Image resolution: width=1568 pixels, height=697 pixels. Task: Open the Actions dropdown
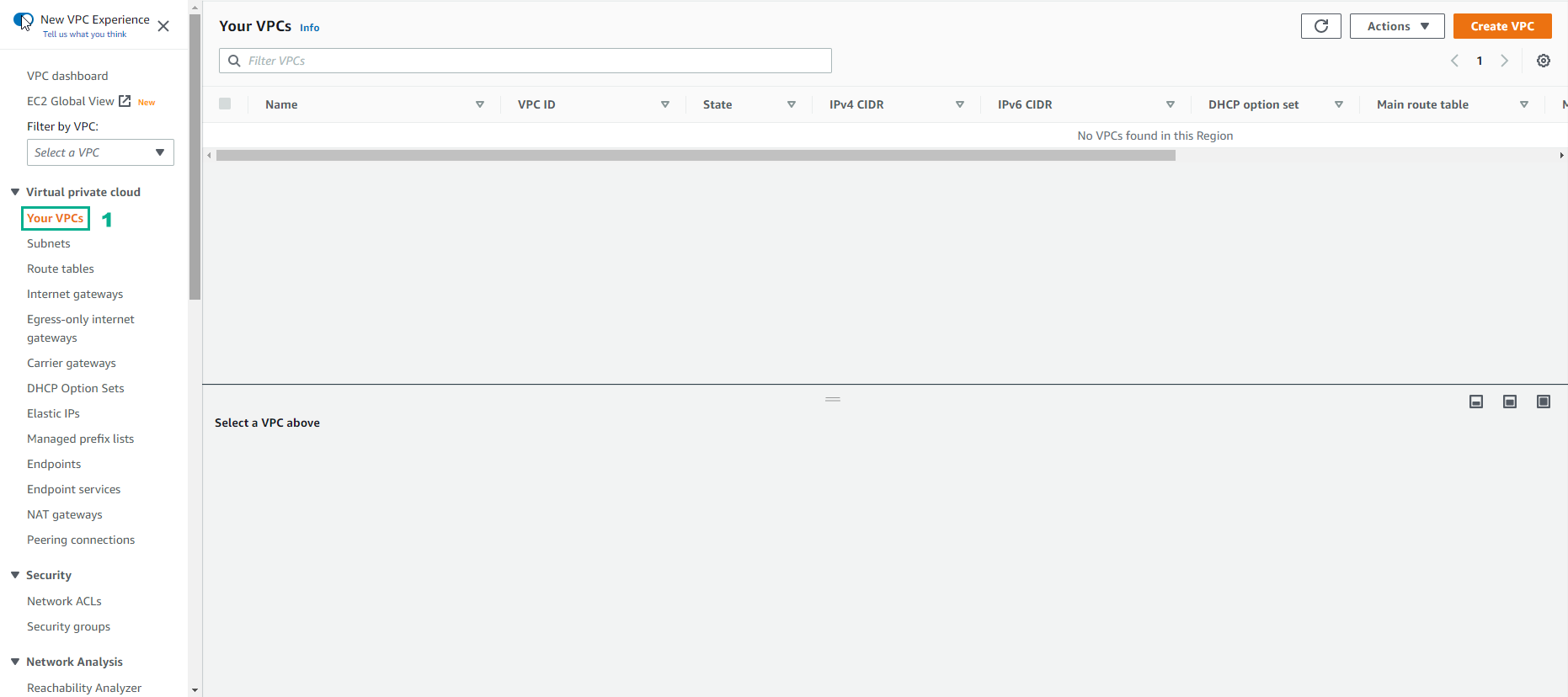click(x=1398, y=26)
